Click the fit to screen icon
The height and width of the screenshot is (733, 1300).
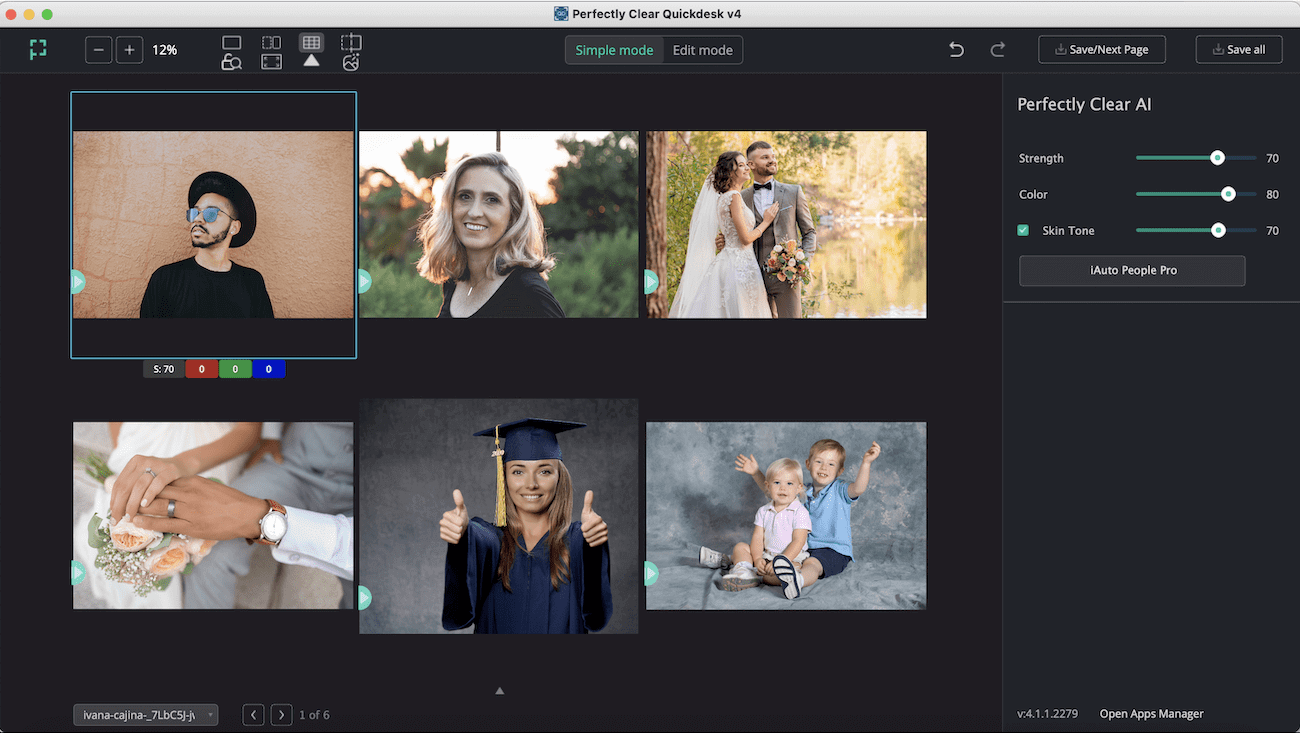(271, 62)
